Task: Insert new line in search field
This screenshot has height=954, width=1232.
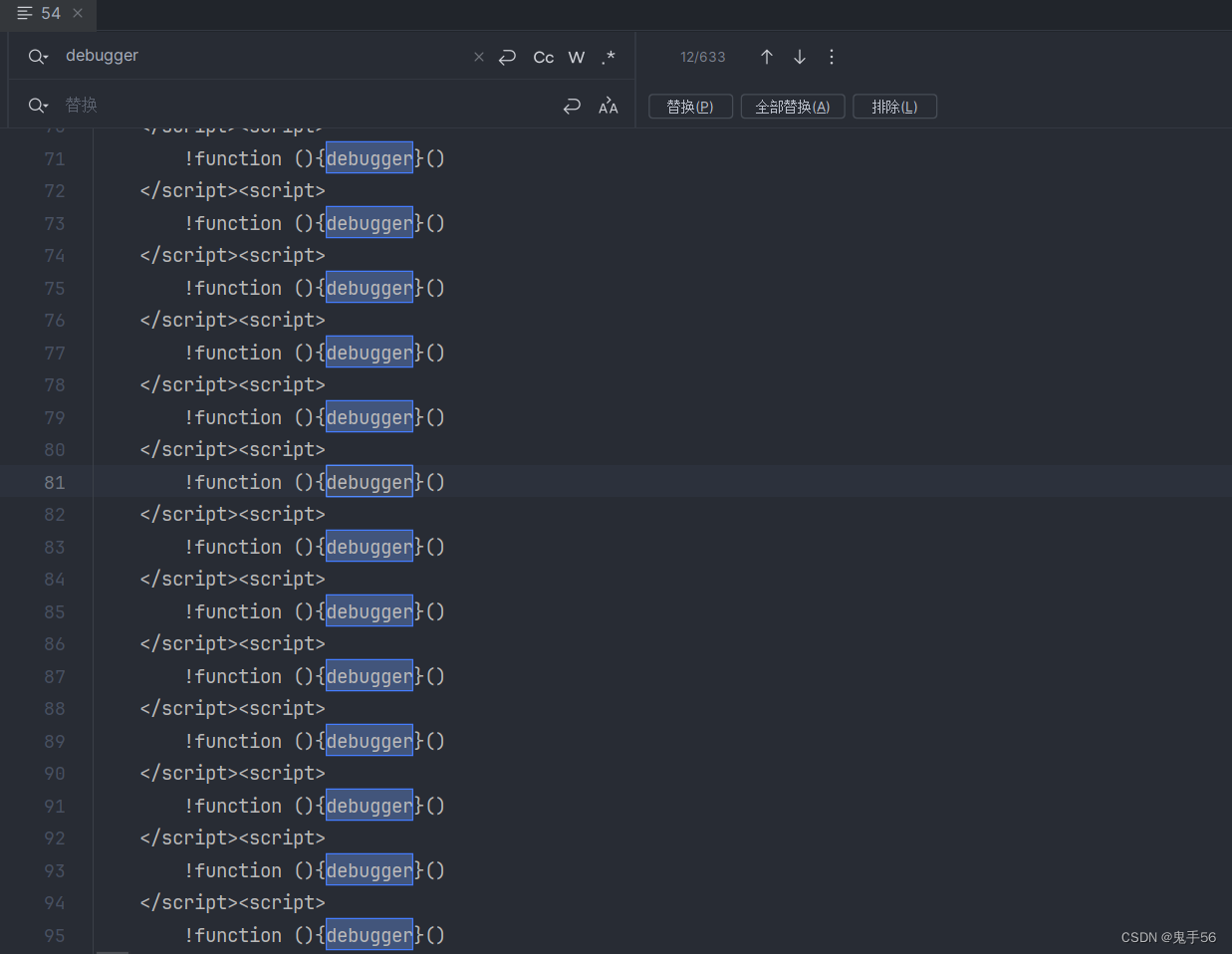Action: coord(507,57)
